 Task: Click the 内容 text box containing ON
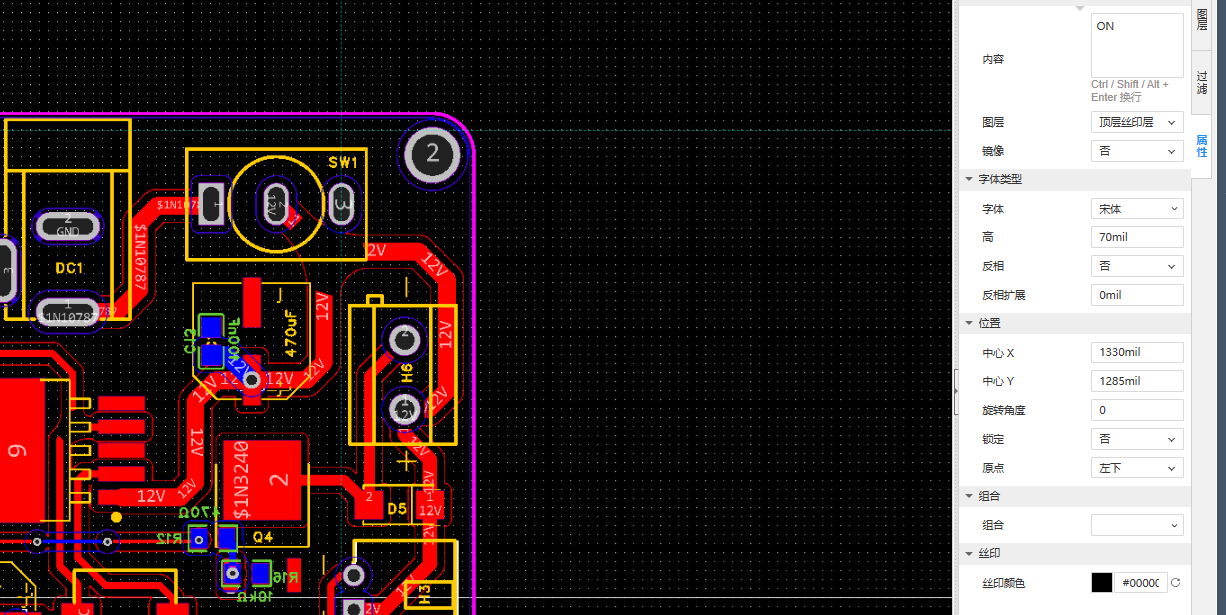[x=1137, y=45]
